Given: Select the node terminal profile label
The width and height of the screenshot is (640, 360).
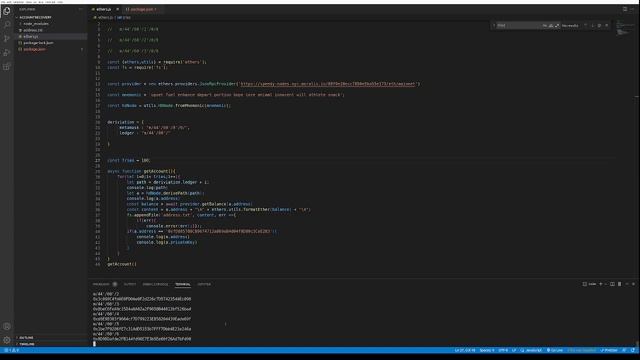Looking at the screenshot, I should coord(589,284).
